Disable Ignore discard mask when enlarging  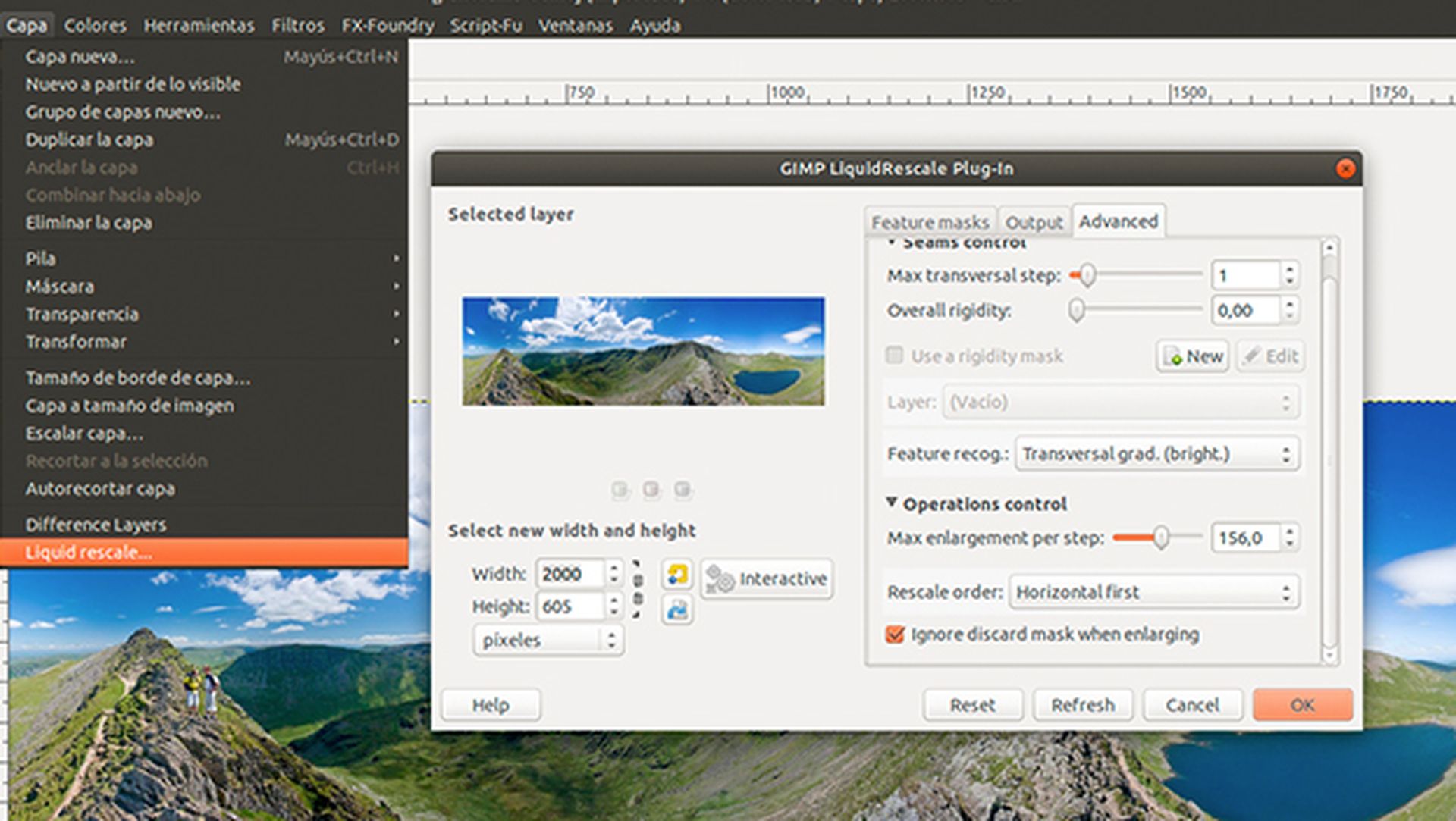[x=895, y=635]
